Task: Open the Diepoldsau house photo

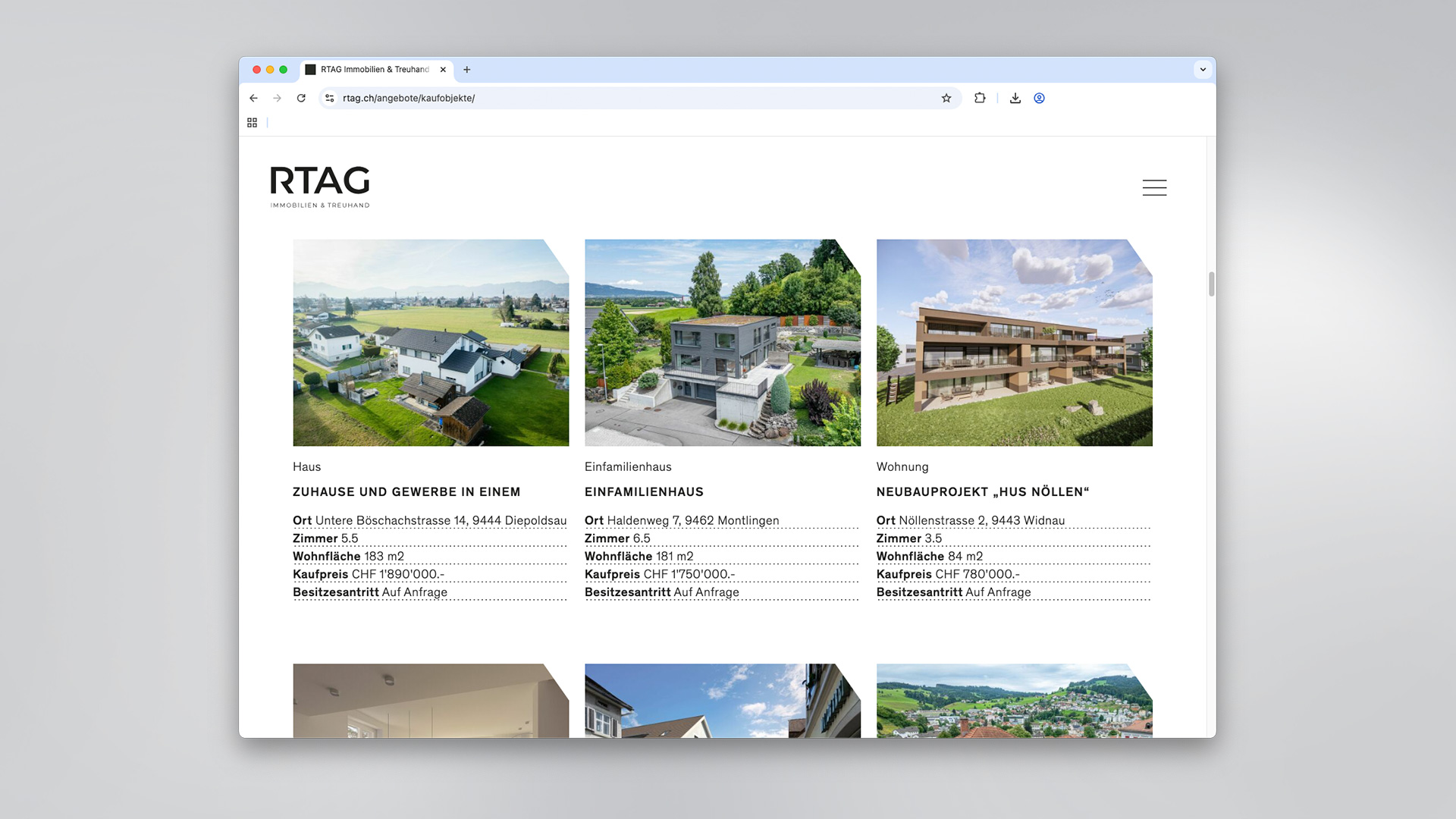Action: (x=431, y=343)
